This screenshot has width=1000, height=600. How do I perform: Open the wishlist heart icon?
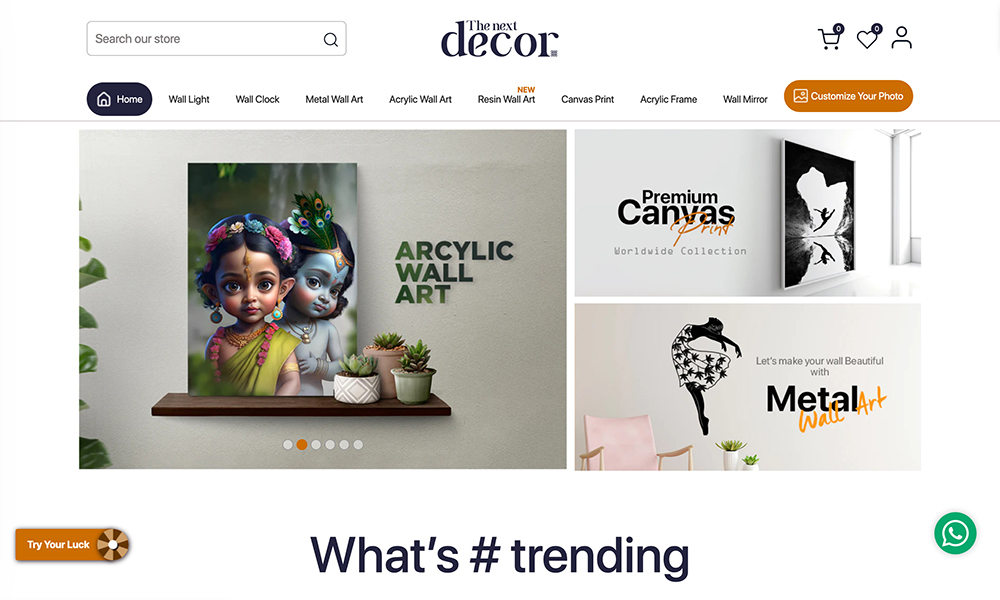pyautogui.click(x=867, y=38)
